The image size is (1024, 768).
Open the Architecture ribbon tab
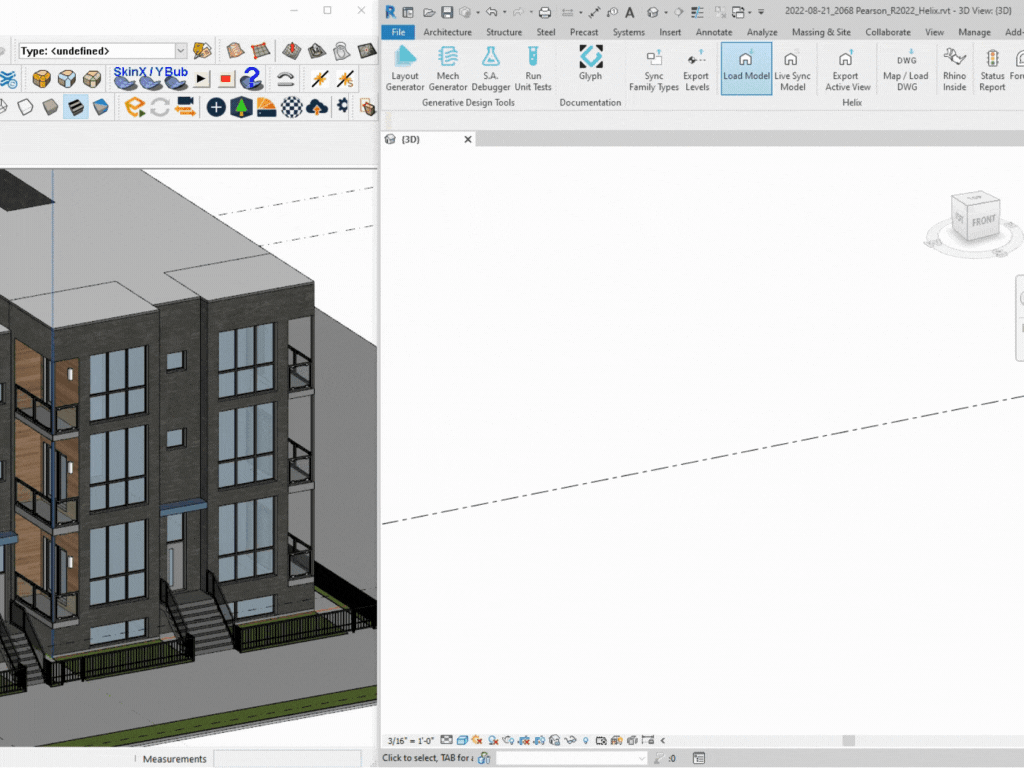pyautogui.click(x=447, y=32)
